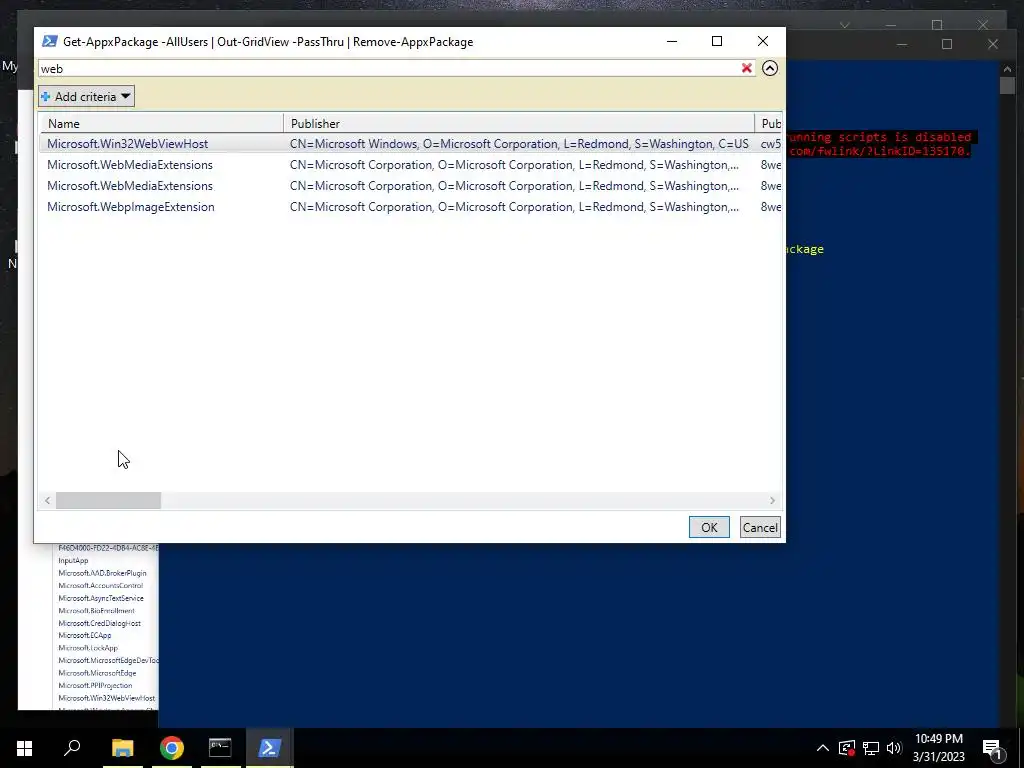Click the horizontal scrollbar's left arrow
Screen dimensions: 1024x768
click(47, 500)
